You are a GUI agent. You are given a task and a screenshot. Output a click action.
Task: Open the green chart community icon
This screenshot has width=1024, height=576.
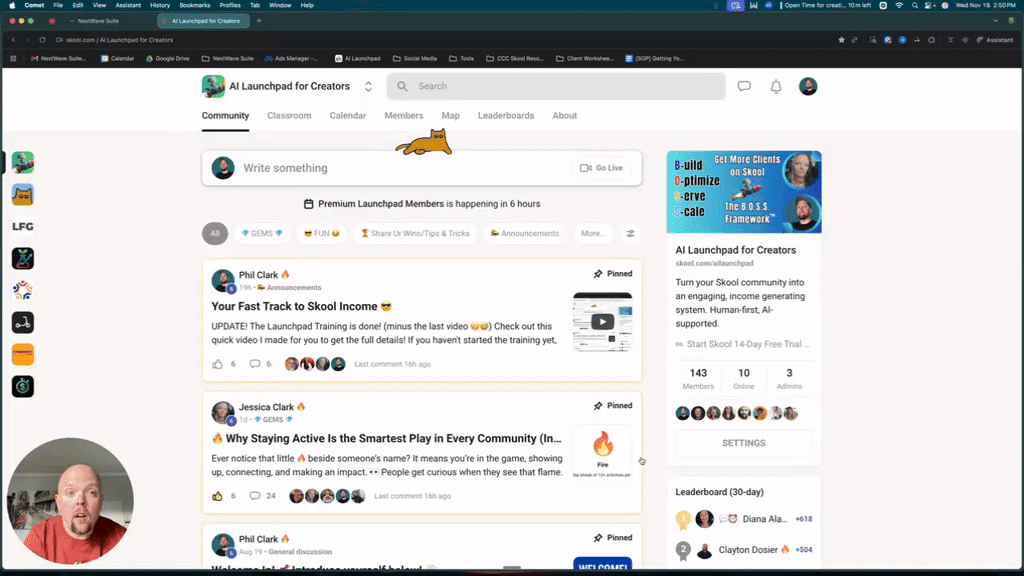[23, 259]
